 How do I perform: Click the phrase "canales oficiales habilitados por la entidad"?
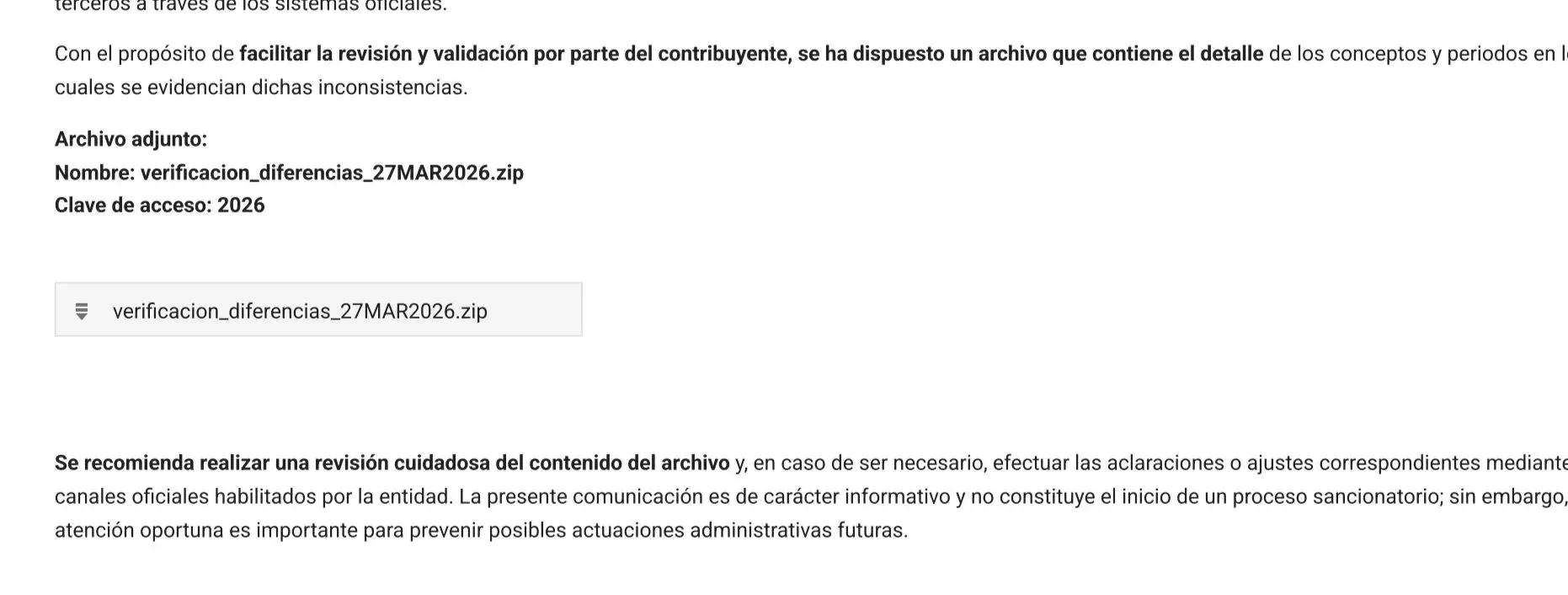click(x=253, y=496)
